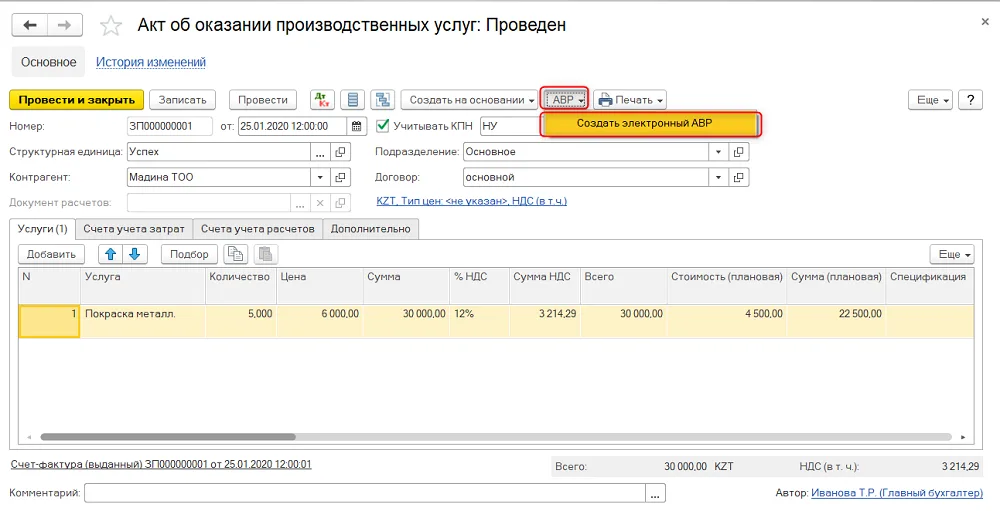Open the Подбор selection button
Viewport: 1000px width, 511px height.
tap(189, 254)
